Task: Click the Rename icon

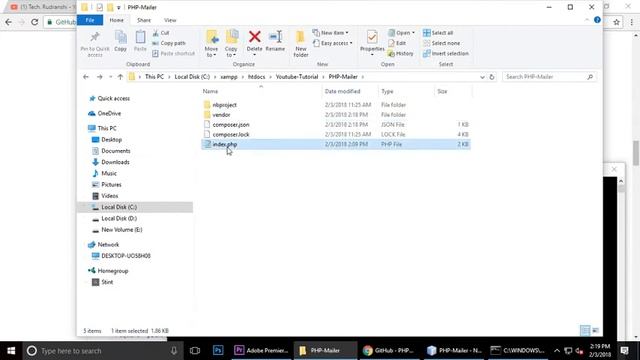Action: coord(276,37)
